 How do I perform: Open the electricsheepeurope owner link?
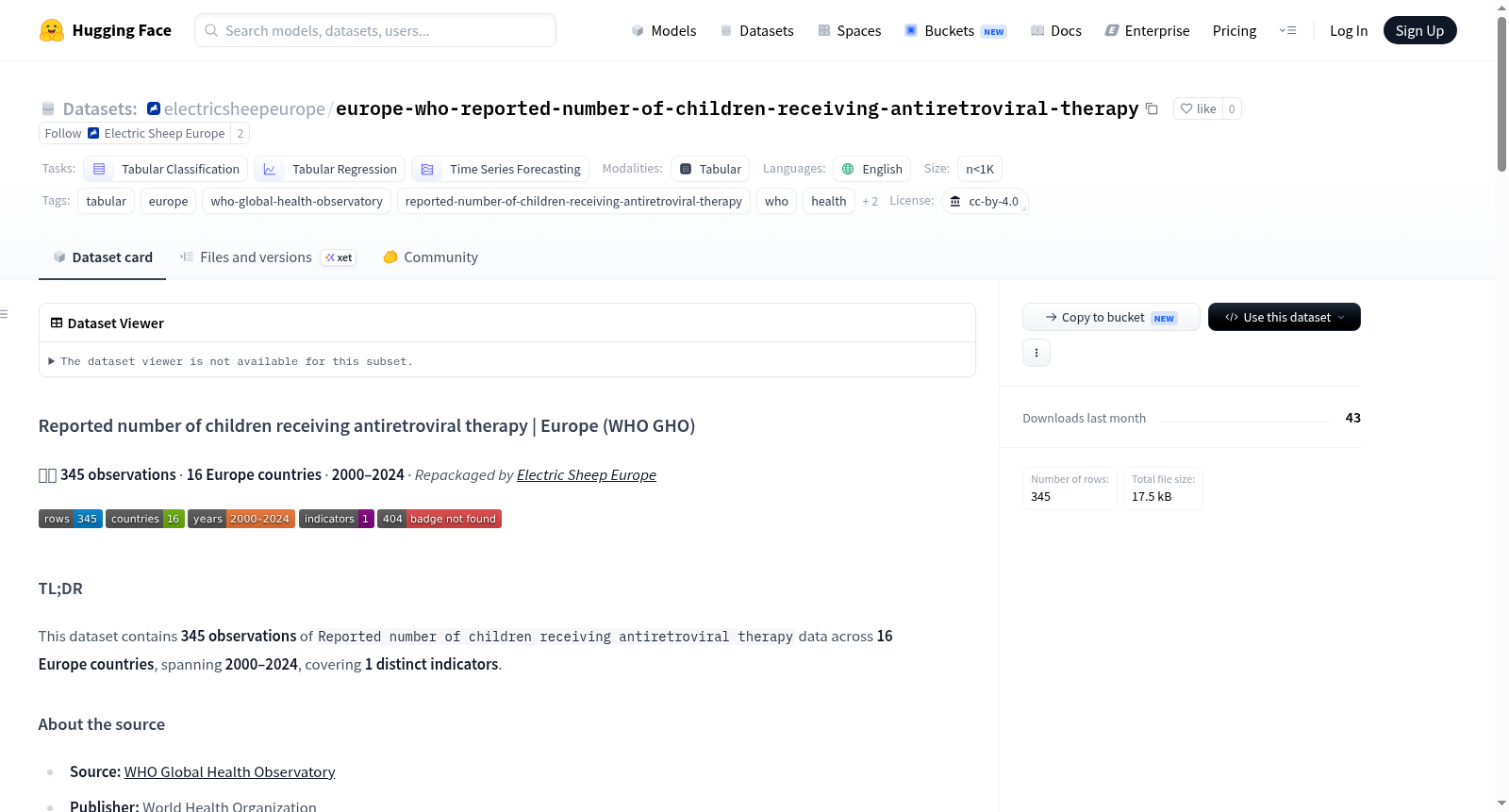(x=244, y=108)
